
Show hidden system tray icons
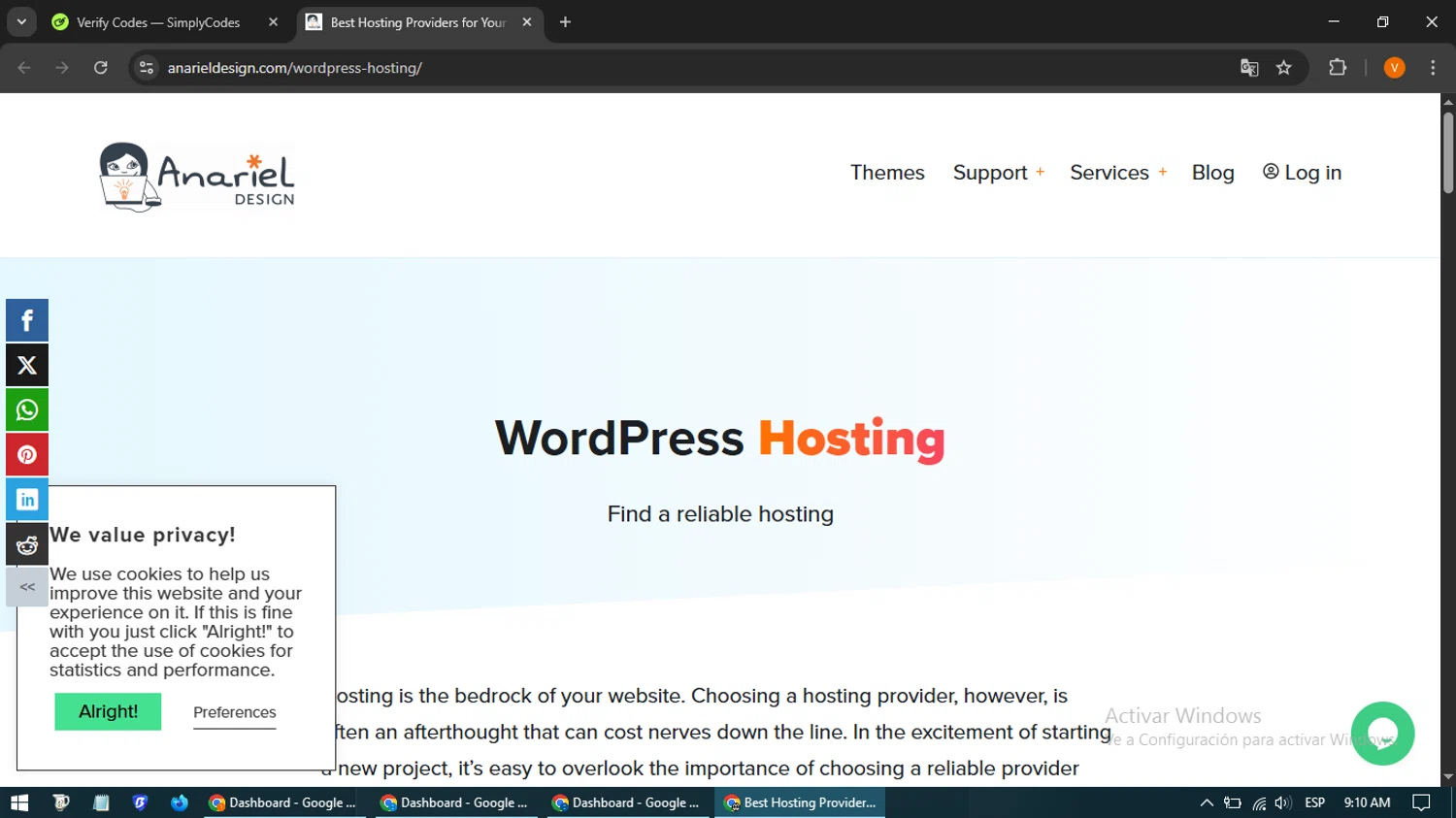(1207, 802)
